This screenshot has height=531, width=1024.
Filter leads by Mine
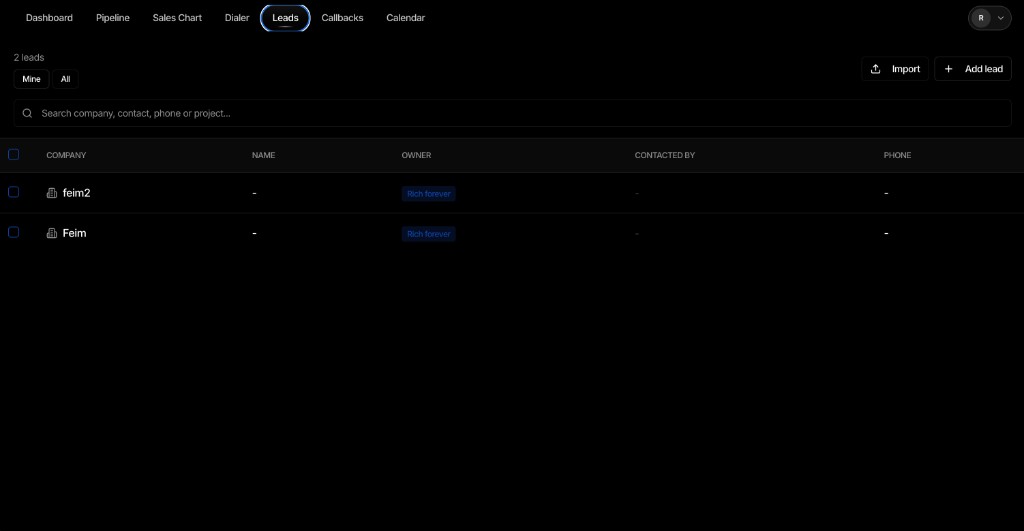(31, 79)
